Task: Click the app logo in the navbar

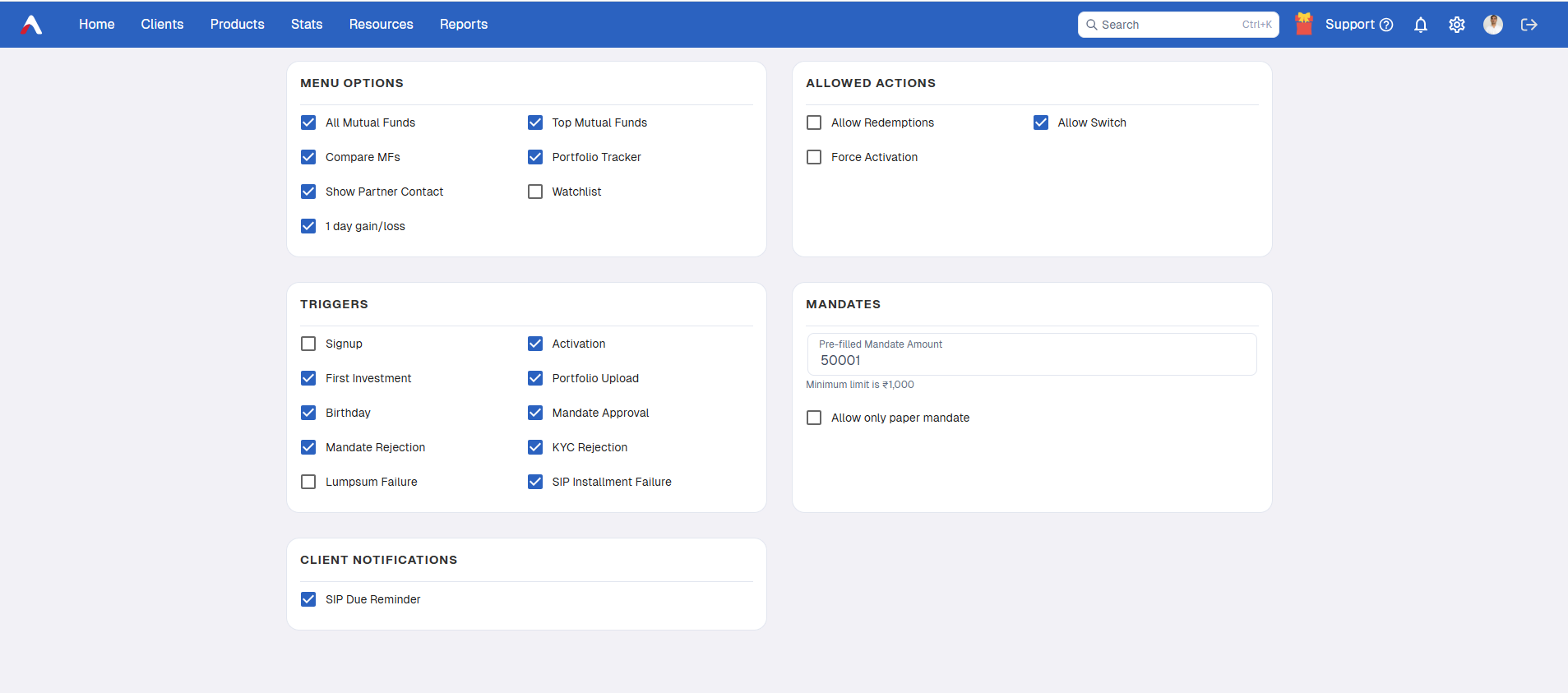Action: point(31,25)
